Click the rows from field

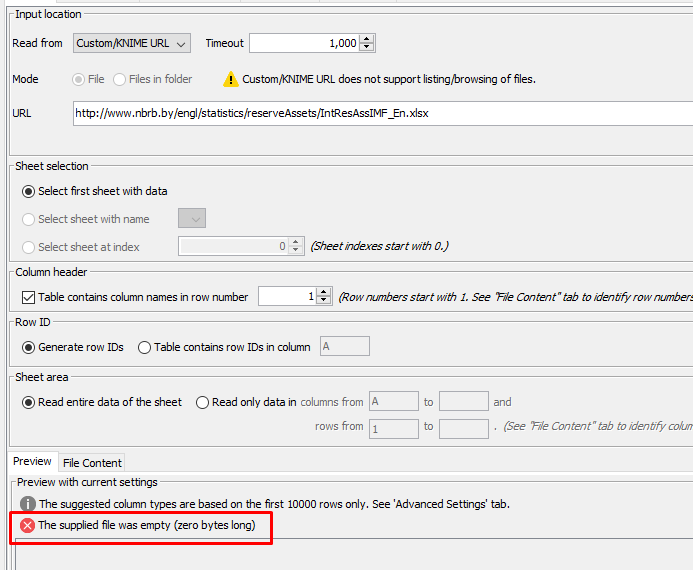[x=394, y=429]
